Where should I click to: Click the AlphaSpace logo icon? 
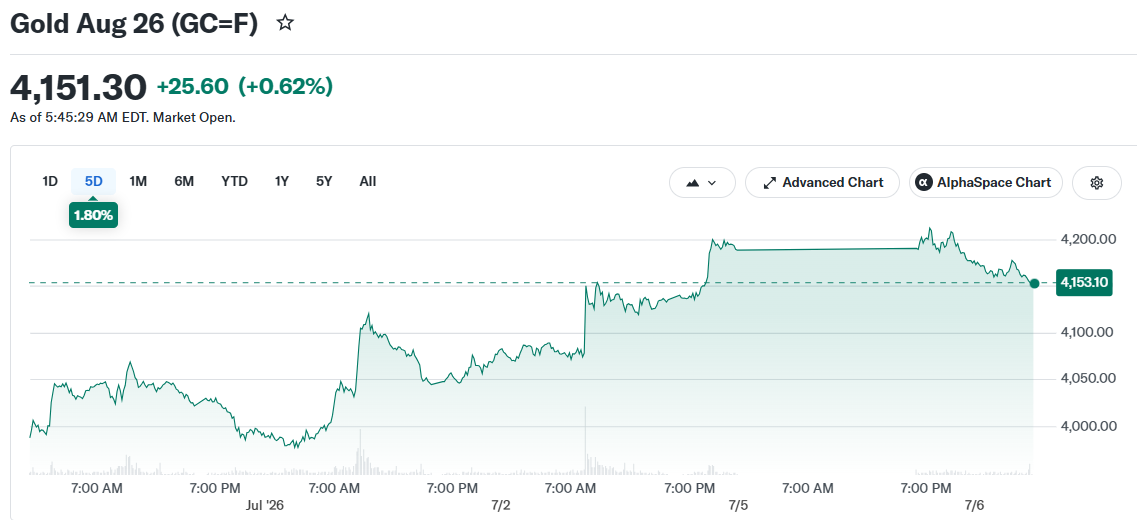924,183
